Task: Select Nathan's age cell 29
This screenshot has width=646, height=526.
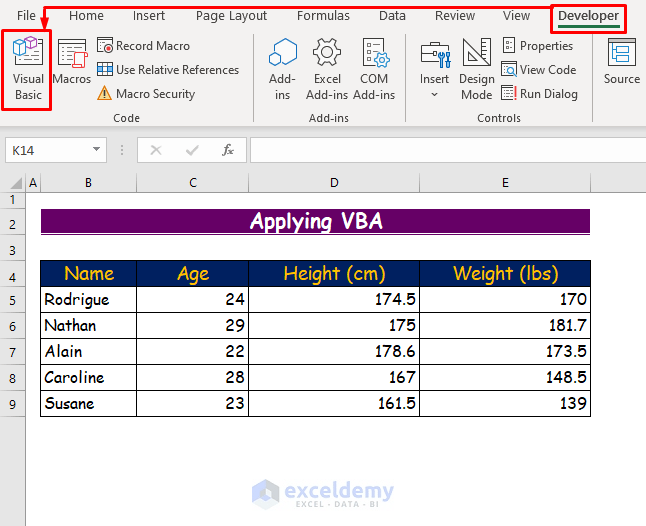Action: 192,325
